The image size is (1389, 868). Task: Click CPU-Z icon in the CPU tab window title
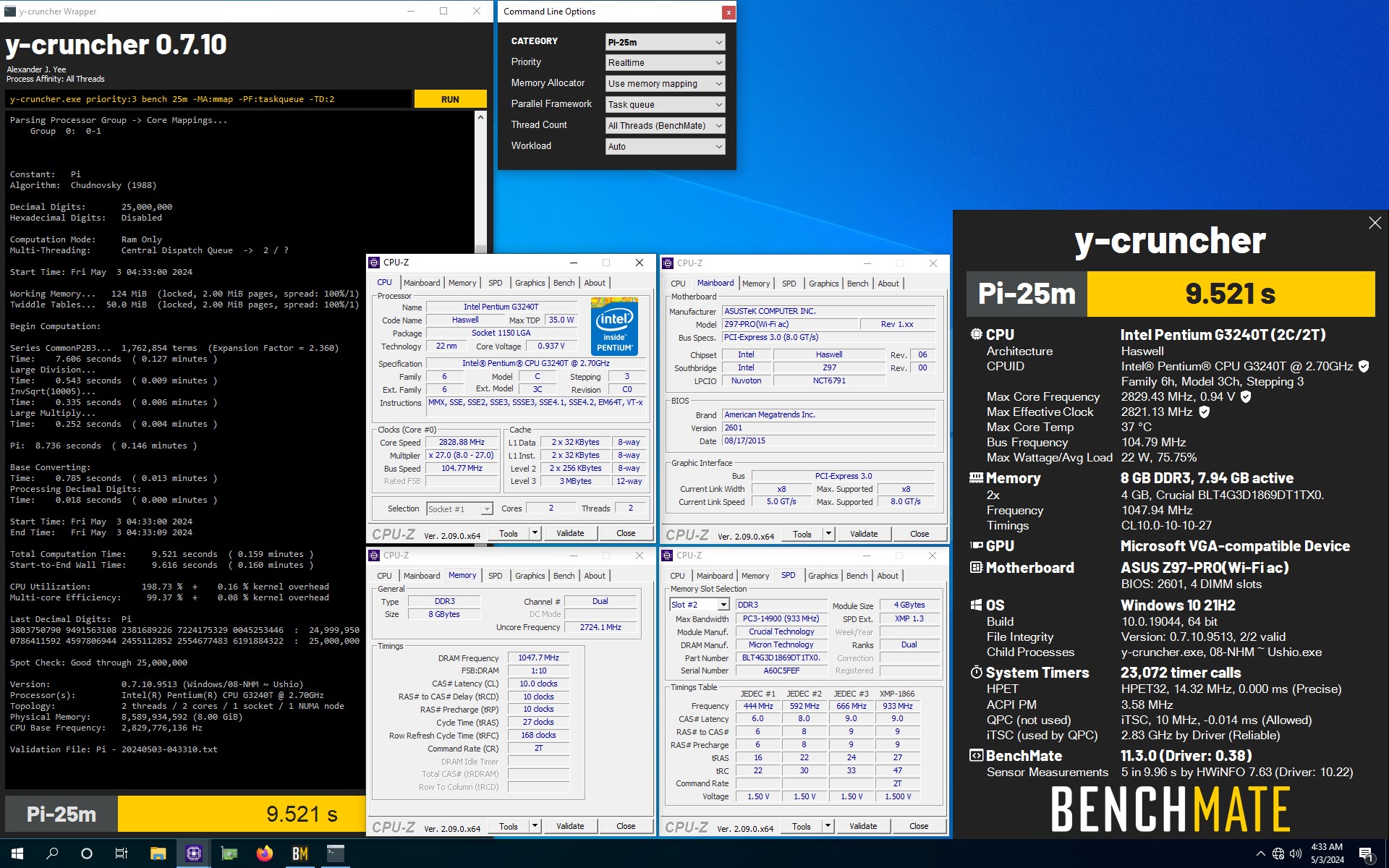click(374, 263)
